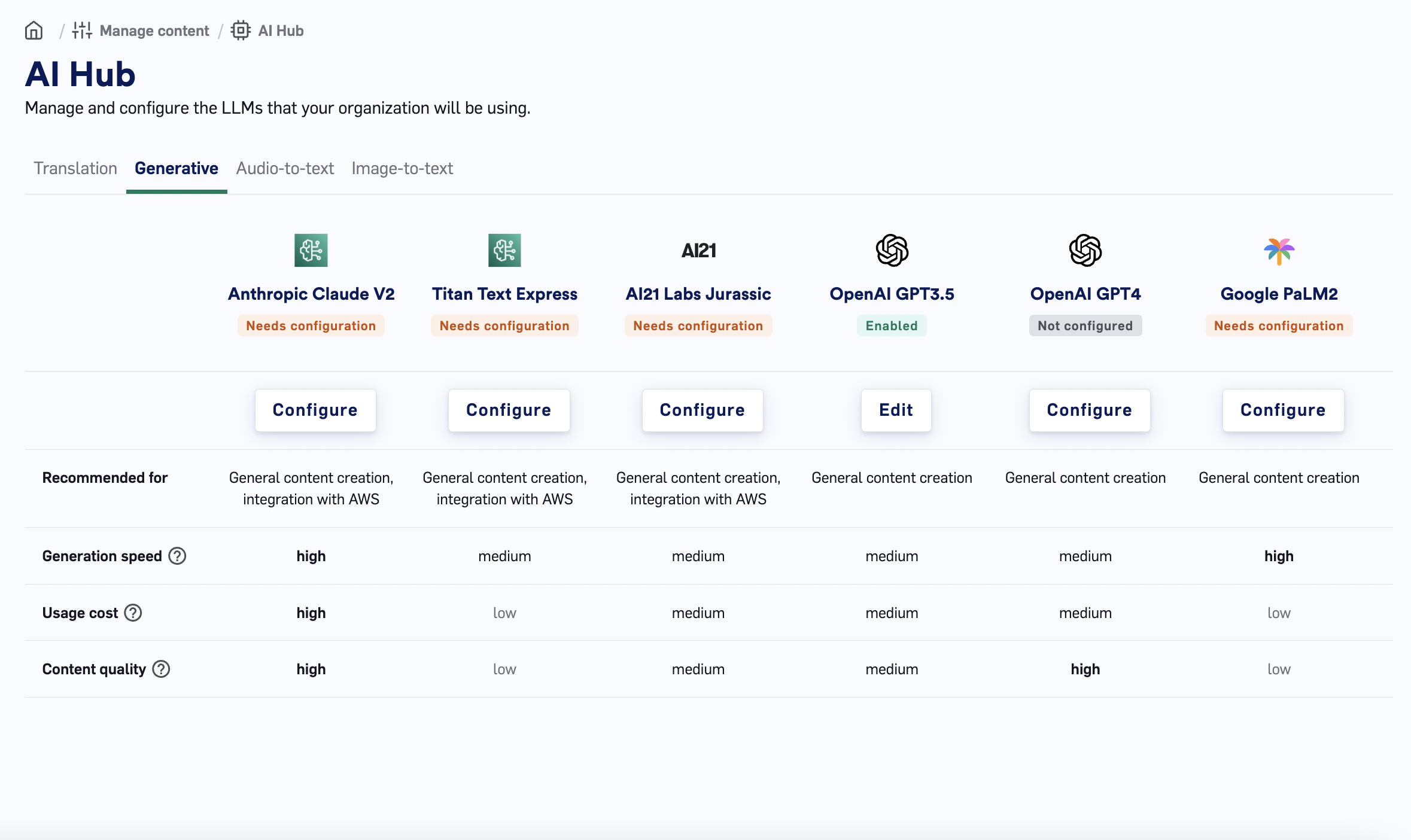Open the Image-to-text tab
The height and width of the screenshot is (840, 1411).
click(402, 168)
